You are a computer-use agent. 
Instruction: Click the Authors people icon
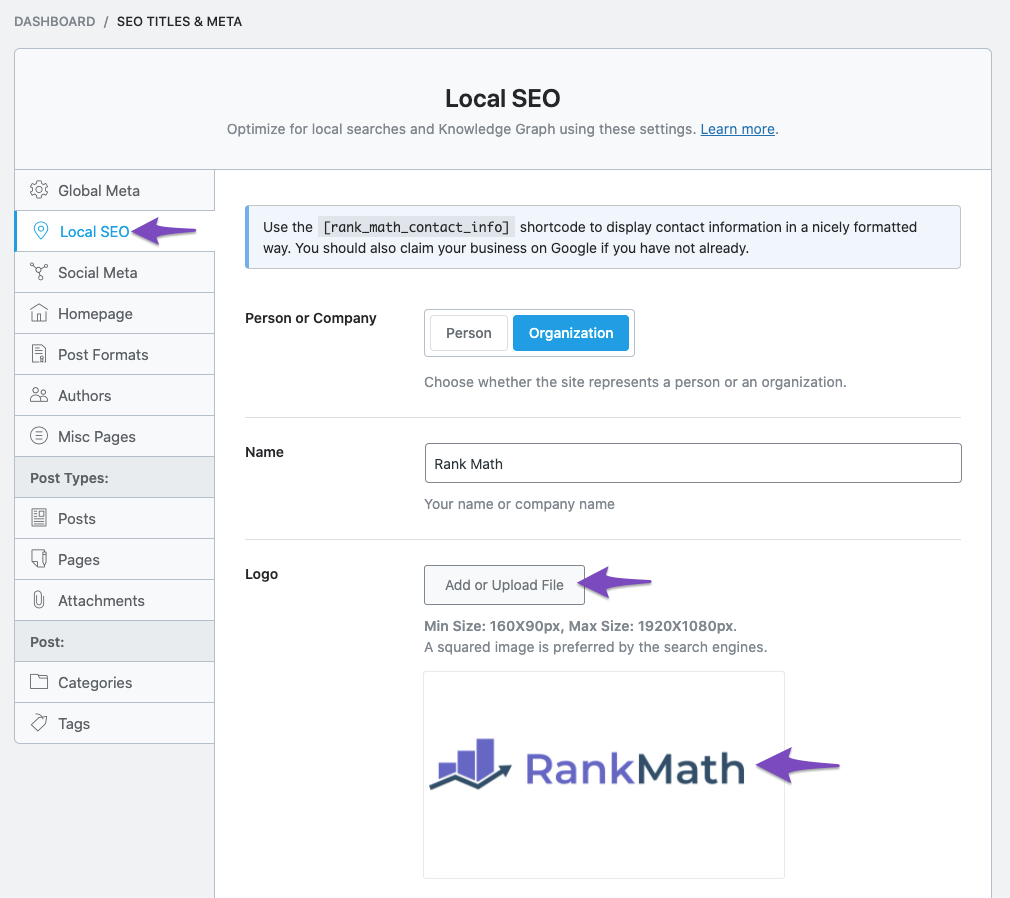click(39, 395)
